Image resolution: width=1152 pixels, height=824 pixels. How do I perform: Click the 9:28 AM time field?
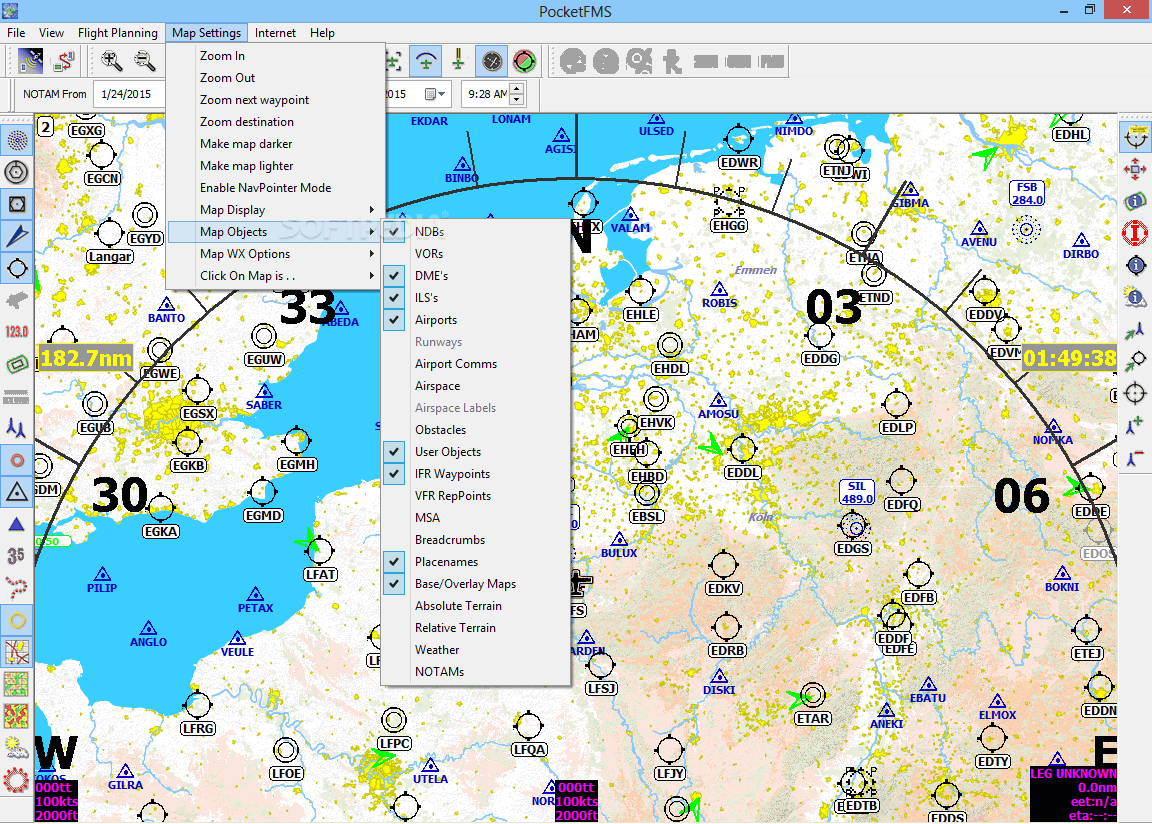click(486, 94)
